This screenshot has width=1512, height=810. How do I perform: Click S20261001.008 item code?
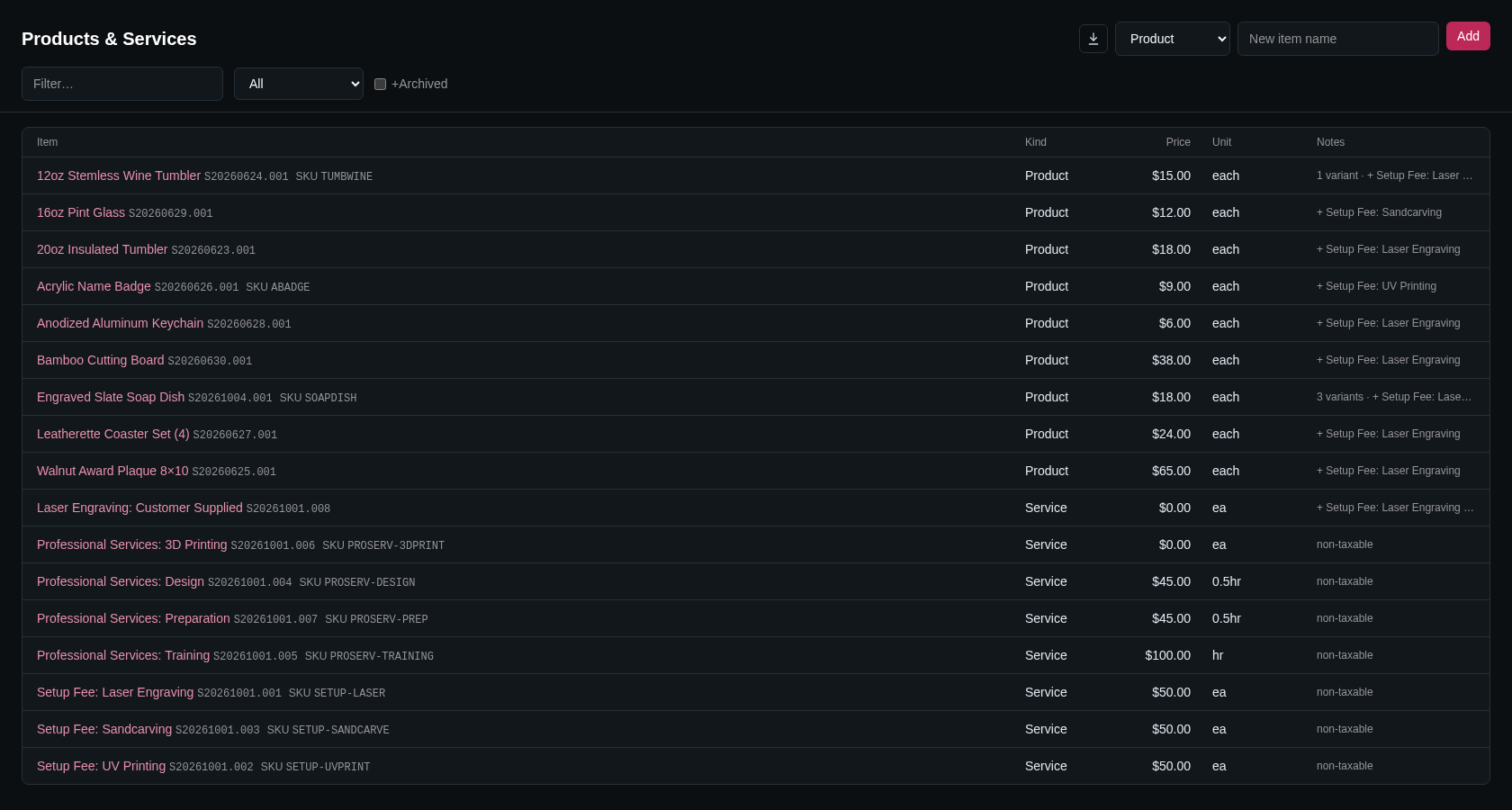[288, 508]
